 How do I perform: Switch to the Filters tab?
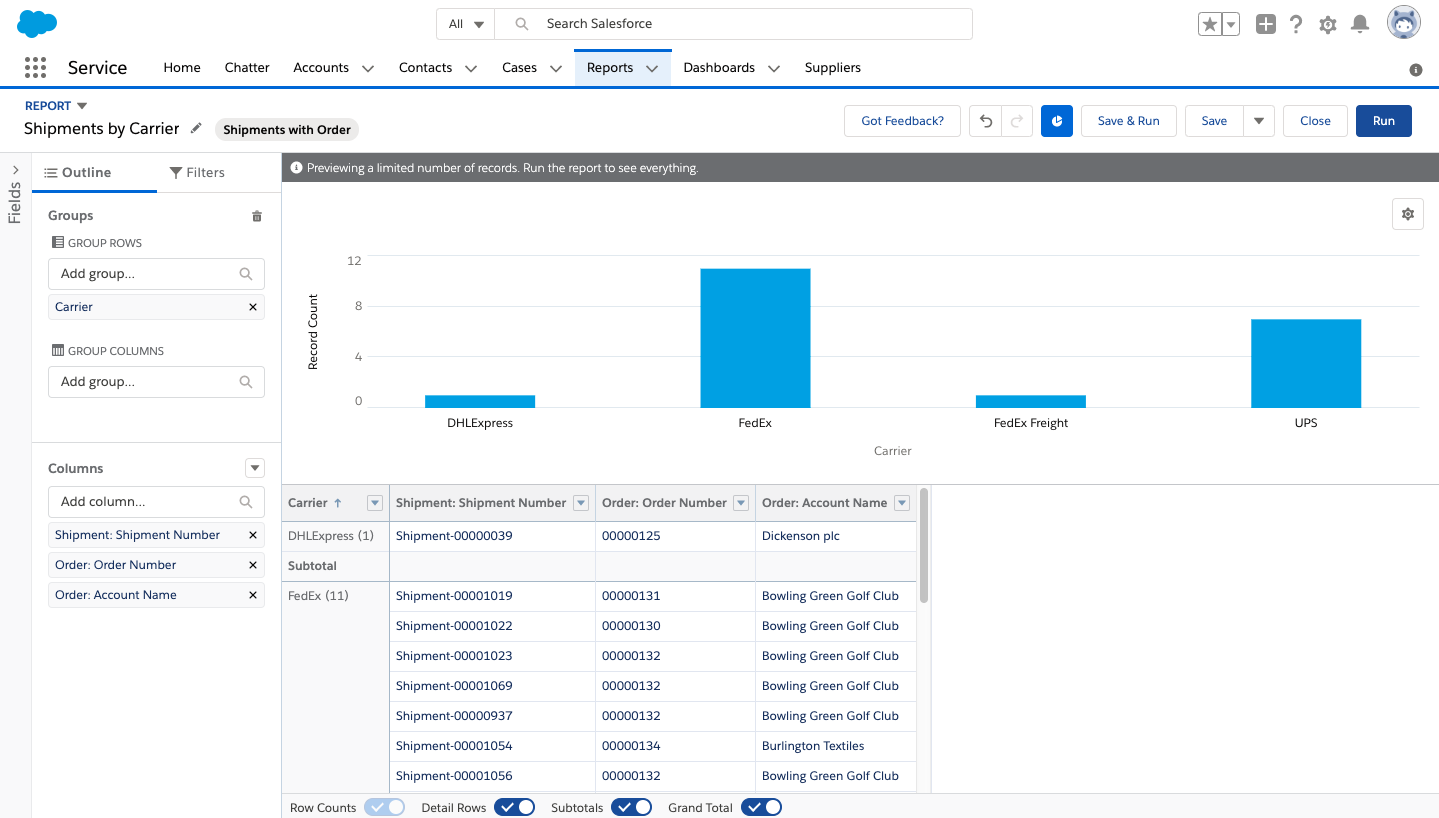point(197,172)
